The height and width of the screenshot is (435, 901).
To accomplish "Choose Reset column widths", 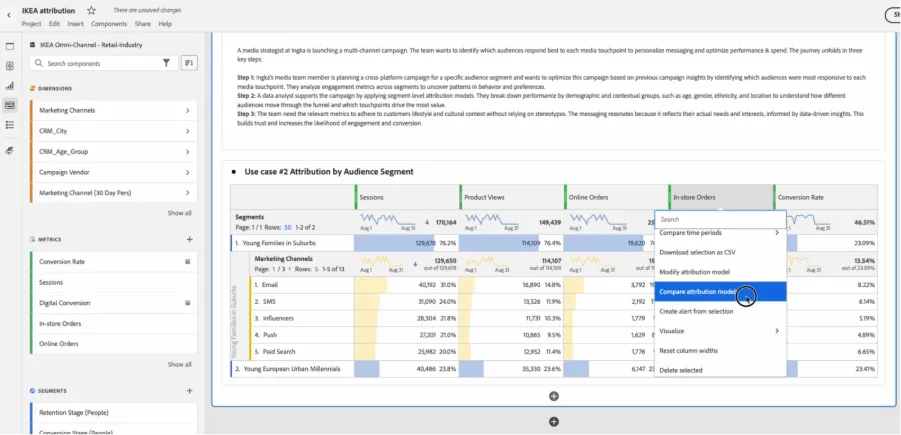I will 720,351.
